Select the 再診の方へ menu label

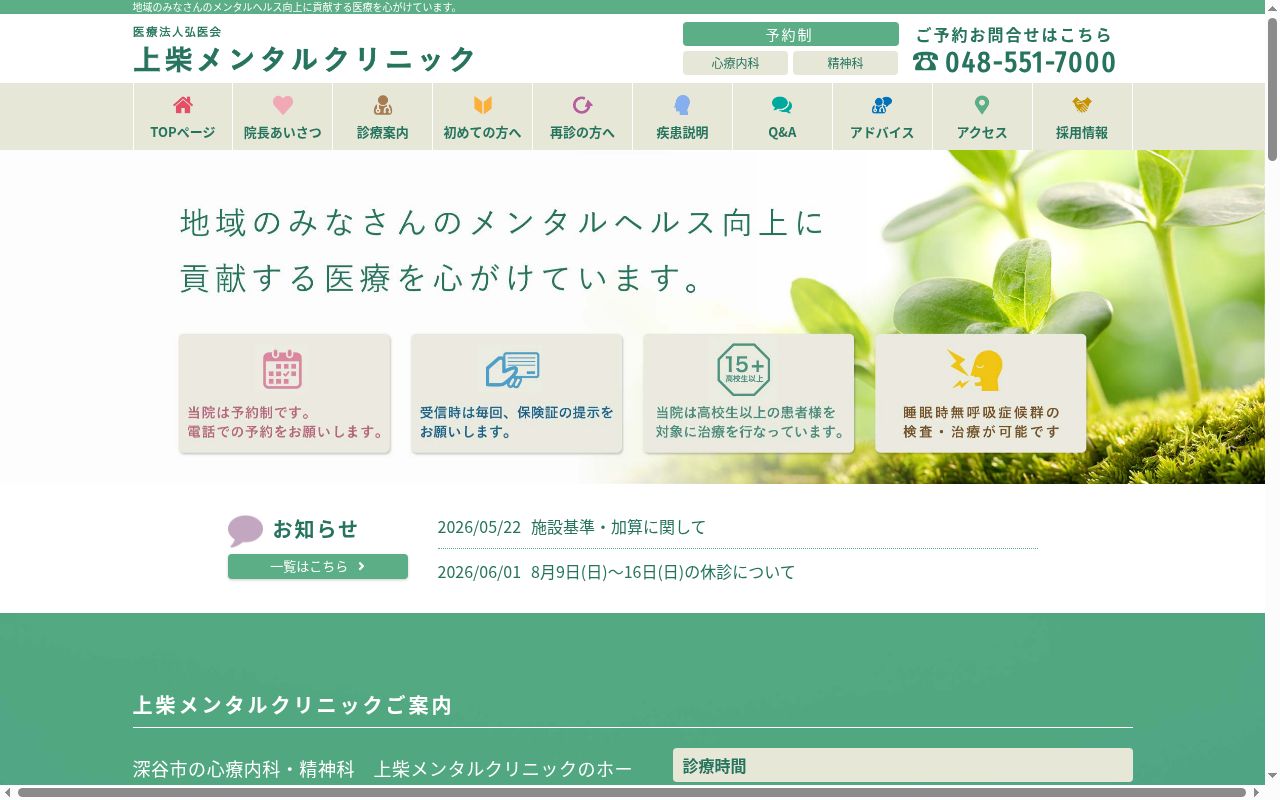(583, 132)
